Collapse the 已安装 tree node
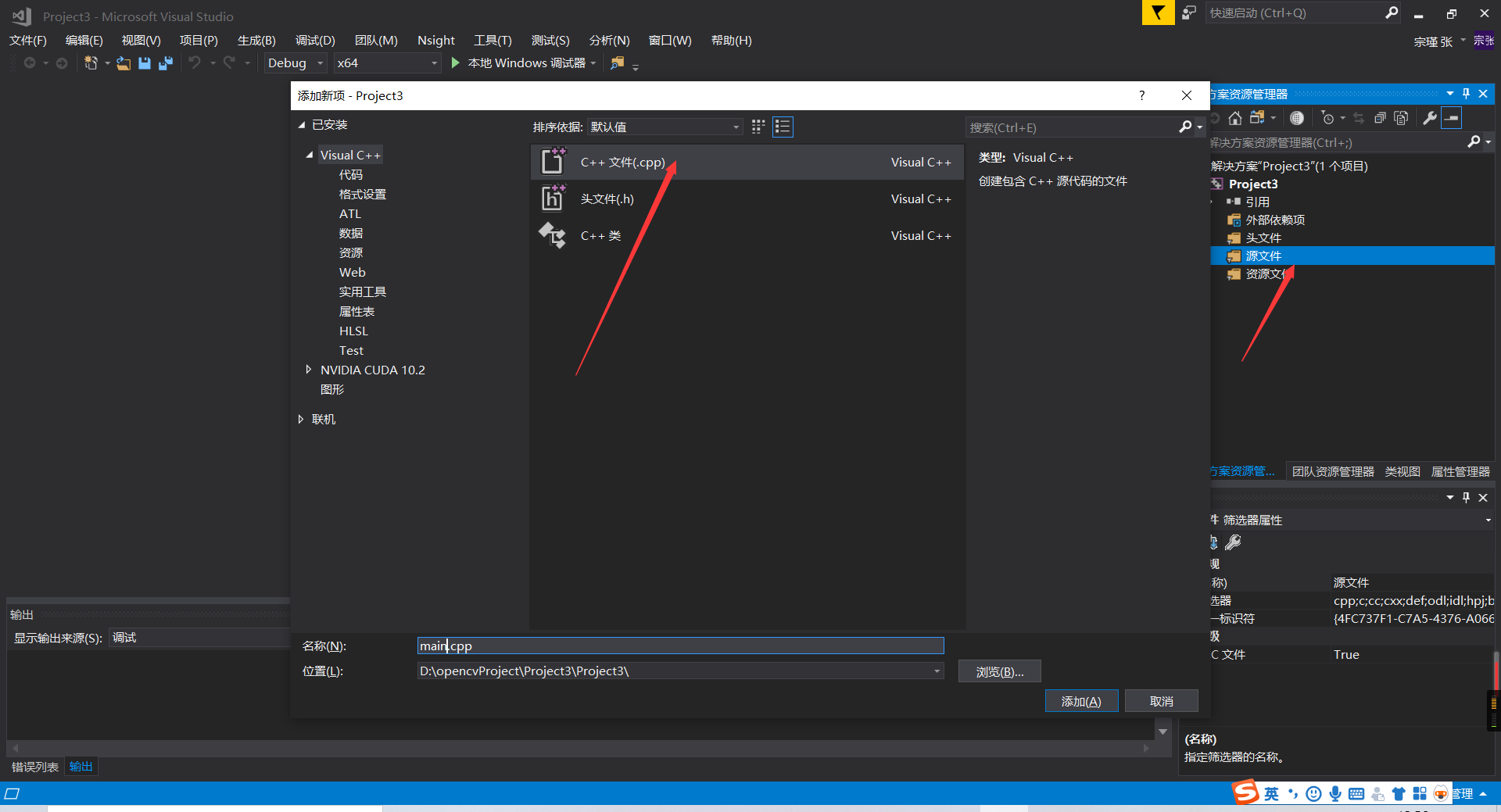The width and height of the screenshot is (1501, 812). [302, 125]
